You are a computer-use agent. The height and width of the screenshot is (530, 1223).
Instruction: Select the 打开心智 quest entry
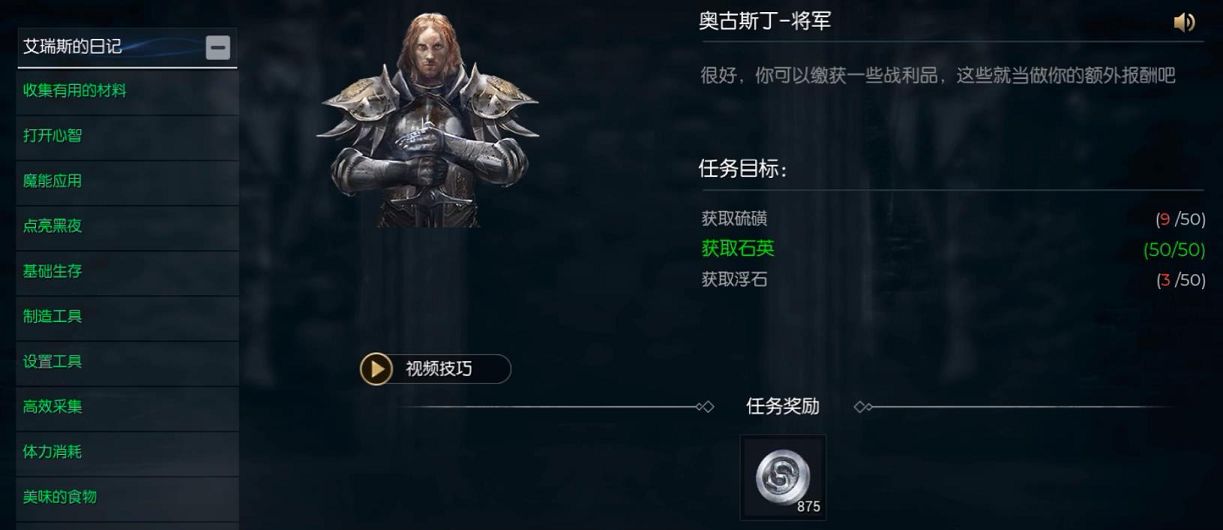(x=127, y=136)
